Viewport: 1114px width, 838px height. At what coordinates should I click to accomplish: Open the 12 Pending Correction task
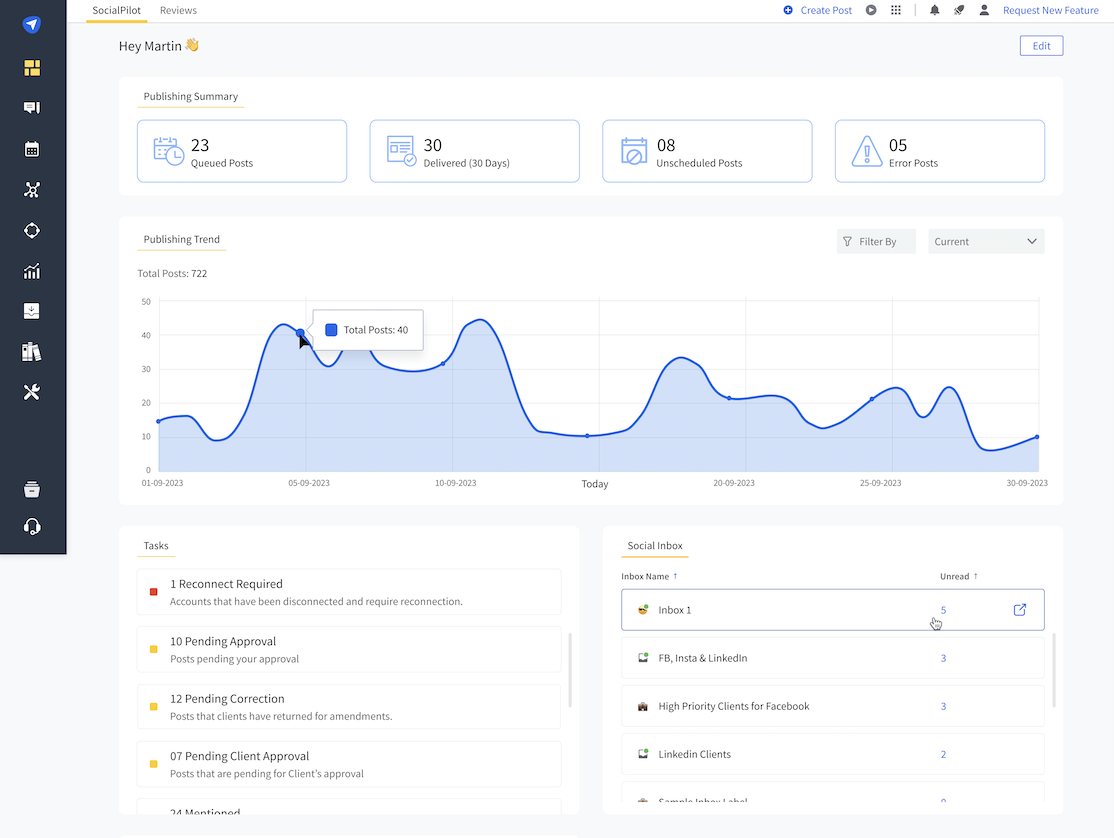(x=349, y=707)
